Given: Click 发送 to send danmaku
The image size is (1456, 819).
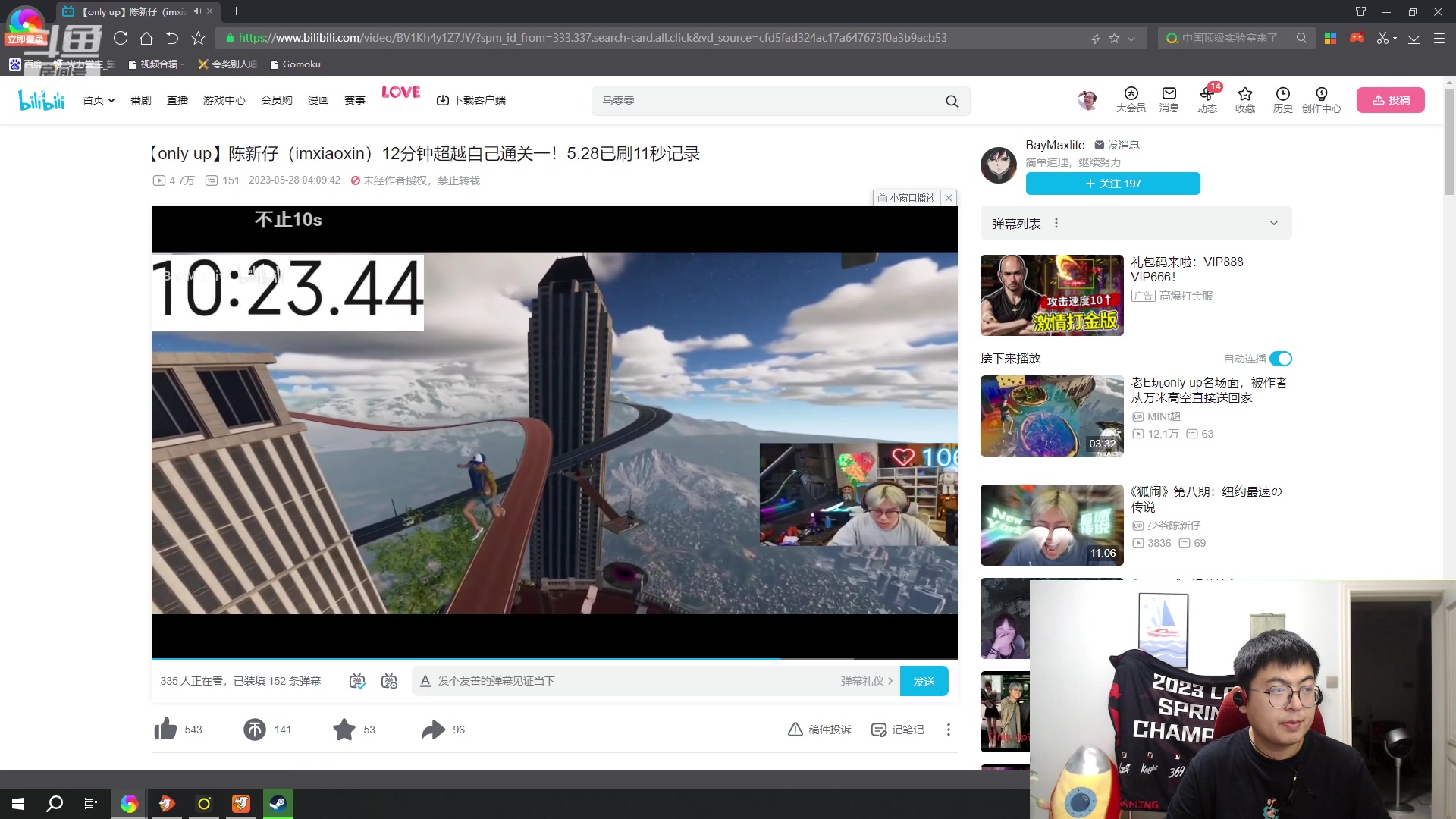Looking at the screenshot, I should tap(924, 681).
